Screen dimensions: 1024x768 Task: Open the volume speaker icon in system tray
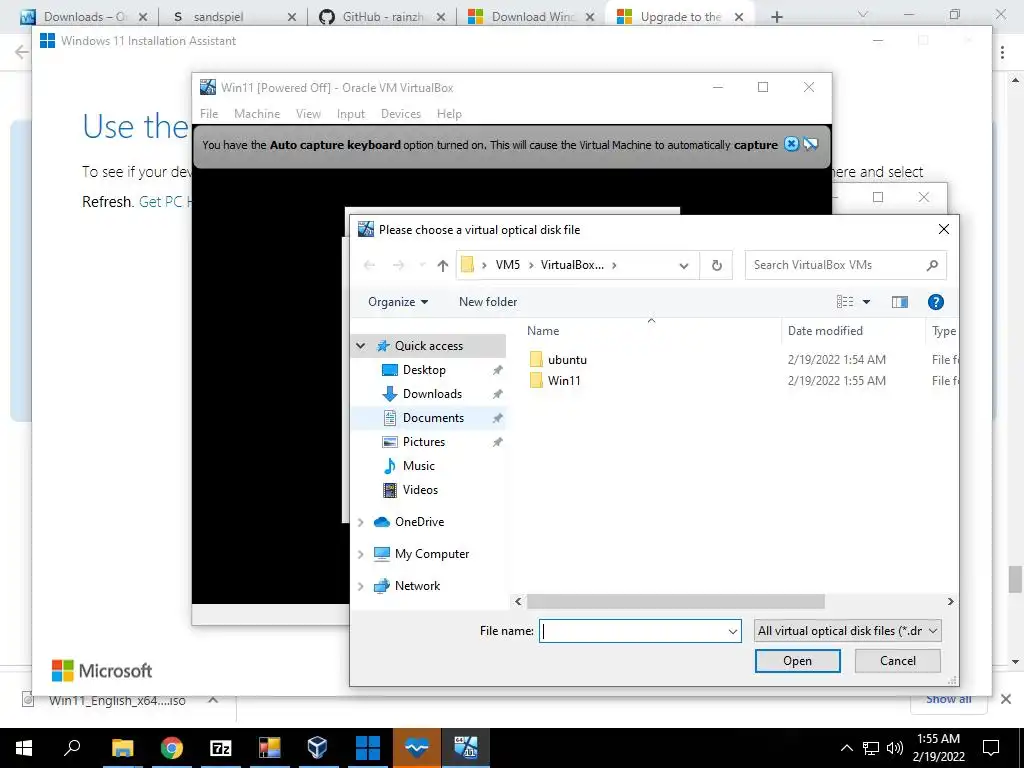[x=895, y=748]
